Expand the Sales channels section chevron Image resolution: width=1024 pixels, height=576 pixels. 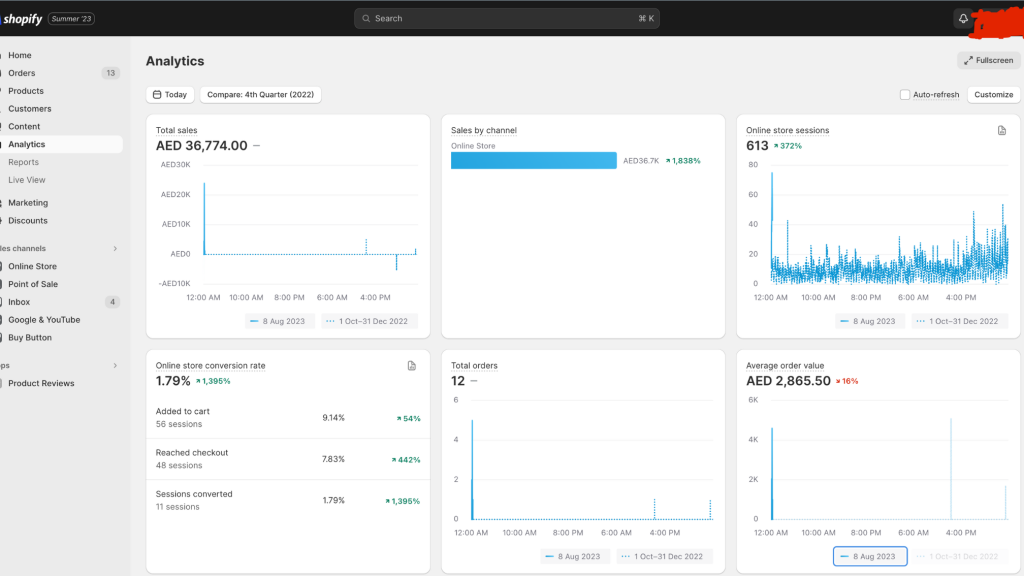pyautogui.click(x=115, y=248)
